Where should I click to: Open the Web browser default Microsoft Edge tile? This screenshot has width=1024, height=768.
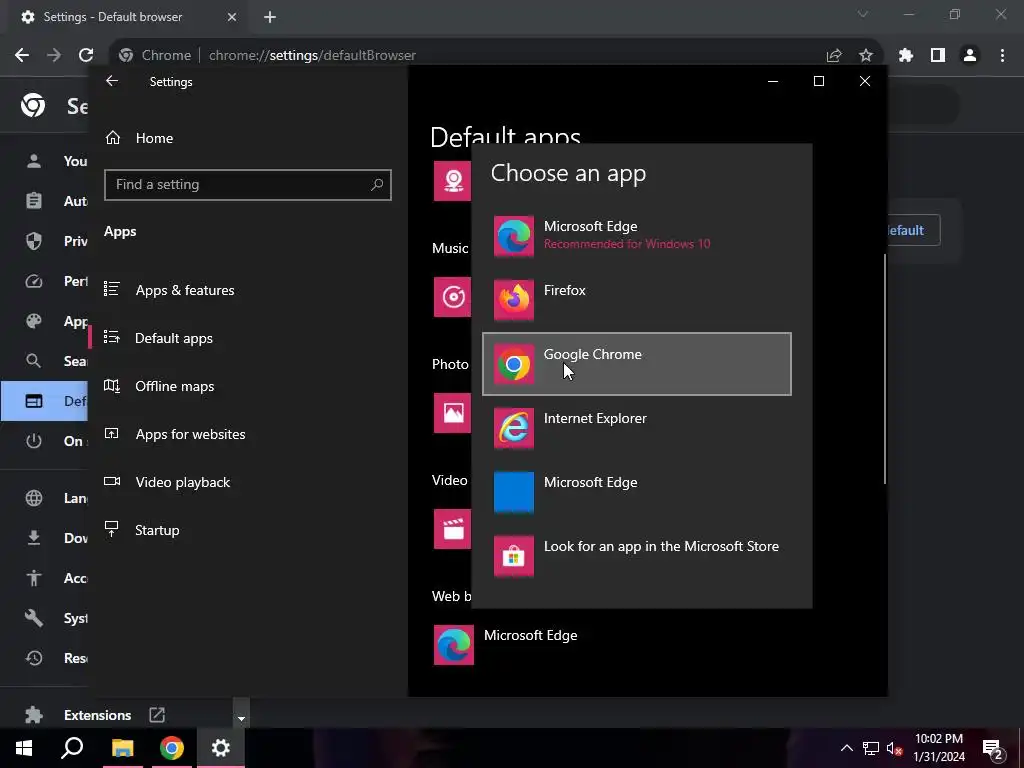pos(506,645)
